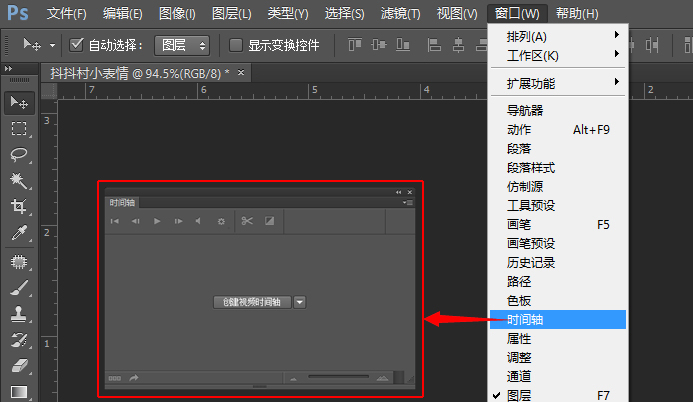The height and width of the screenshot is (402, 693).
Task: Open the 滤镜(T) menu
Action: (403, 14)
